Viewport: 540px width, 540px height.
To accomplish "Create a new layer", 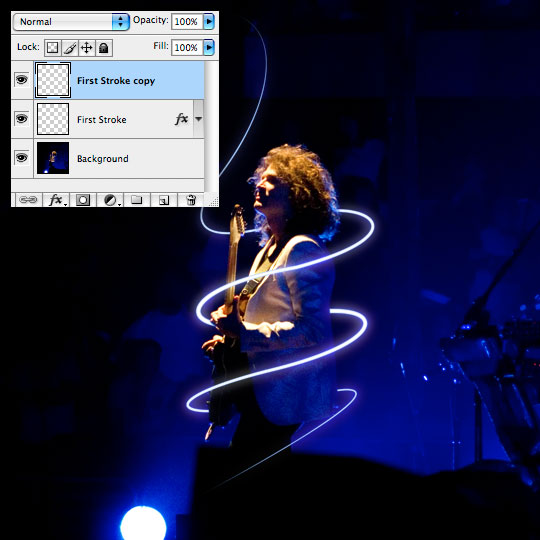I will (x=164, y=199).
